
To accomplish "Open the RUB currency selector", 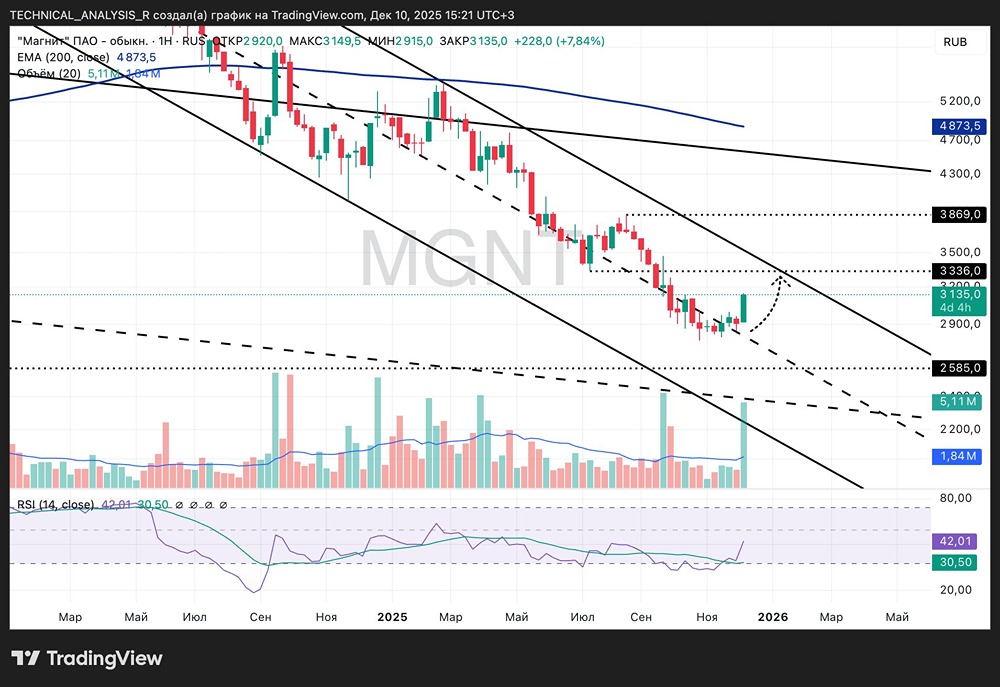I will pyautogui.click(x=955, y=42).
